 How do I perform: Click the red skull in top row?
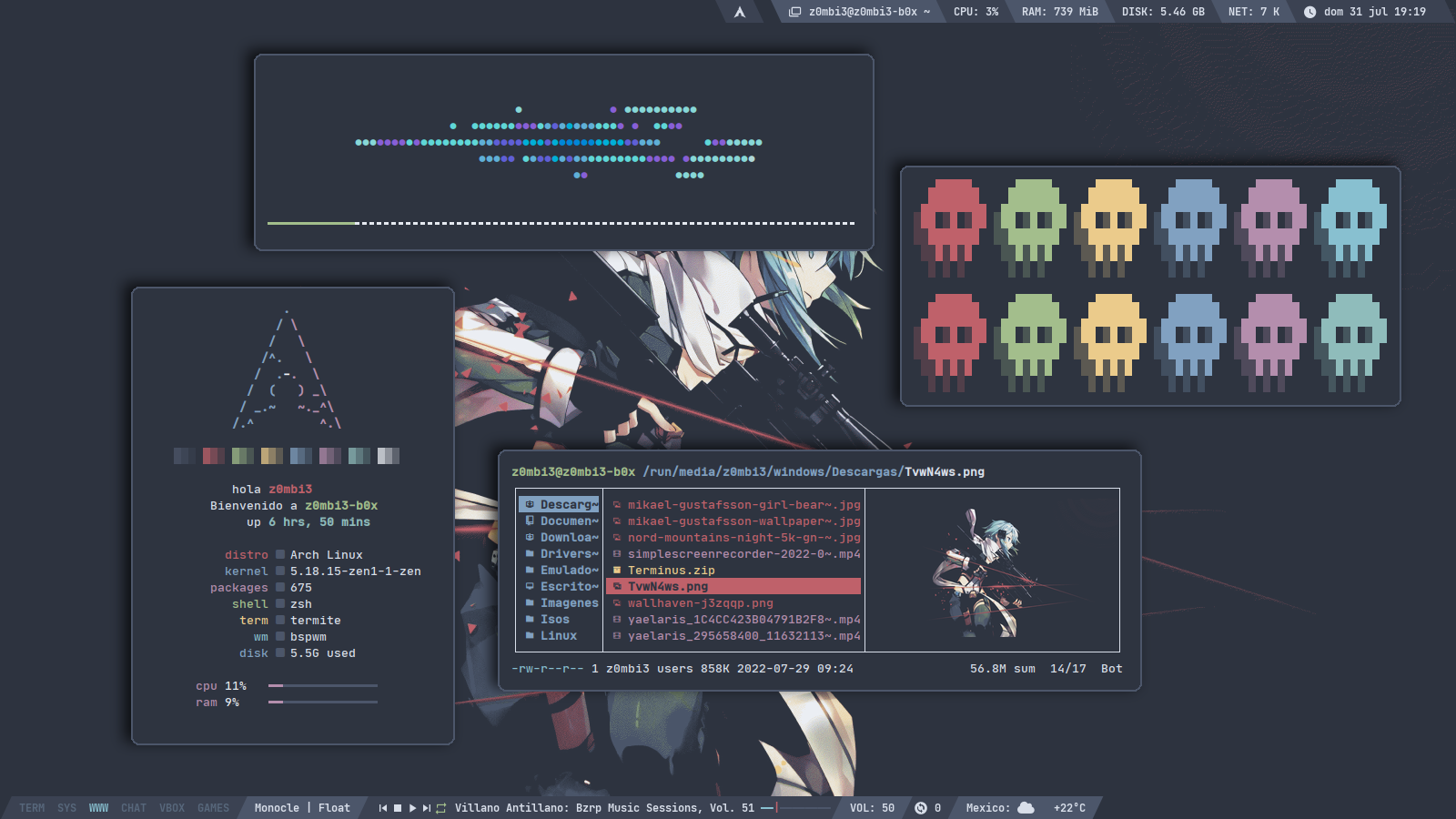[x=951, y=228]
